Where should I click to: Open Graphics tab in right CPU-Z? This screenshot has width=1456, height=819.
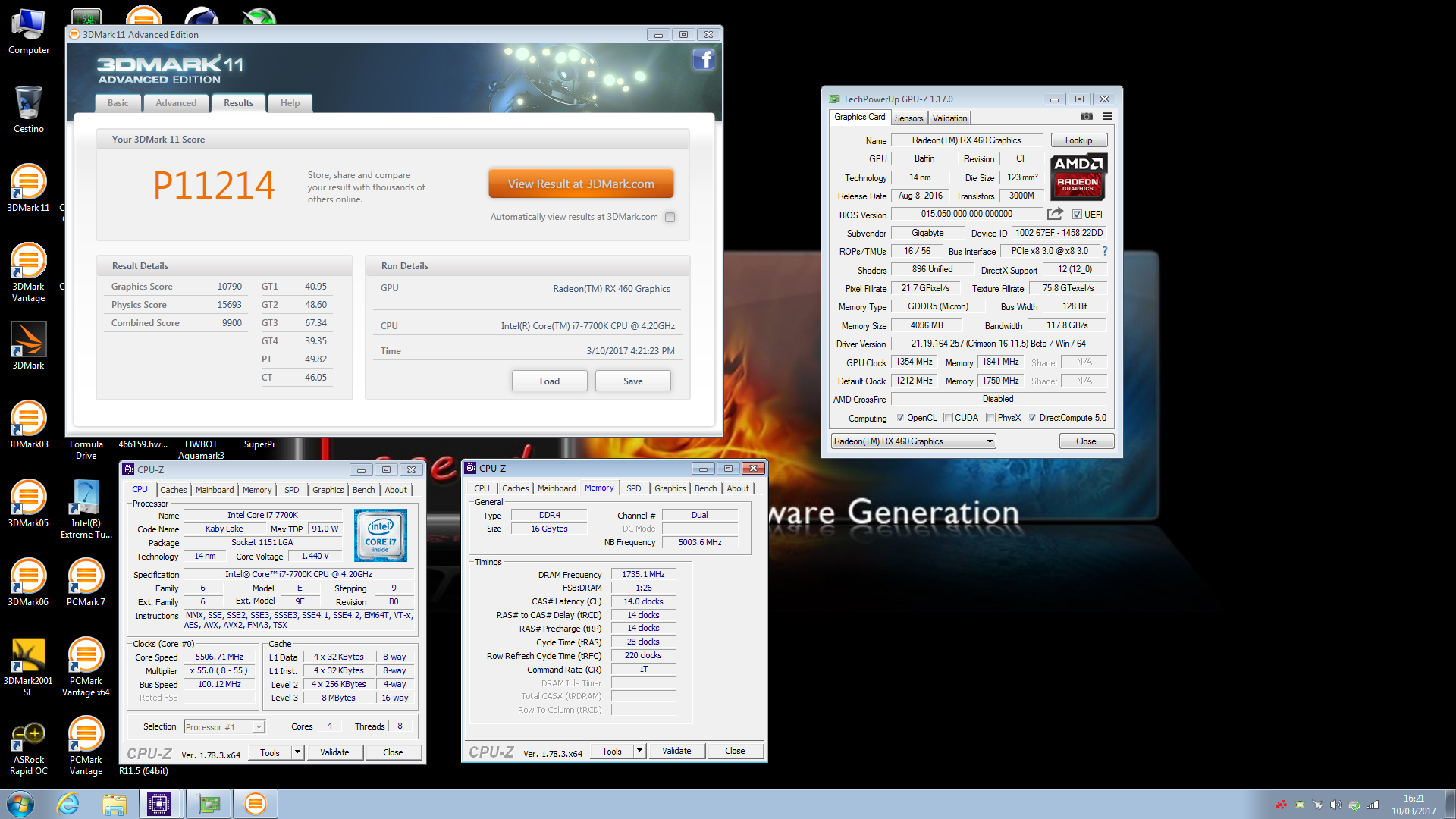coord(670,488)
